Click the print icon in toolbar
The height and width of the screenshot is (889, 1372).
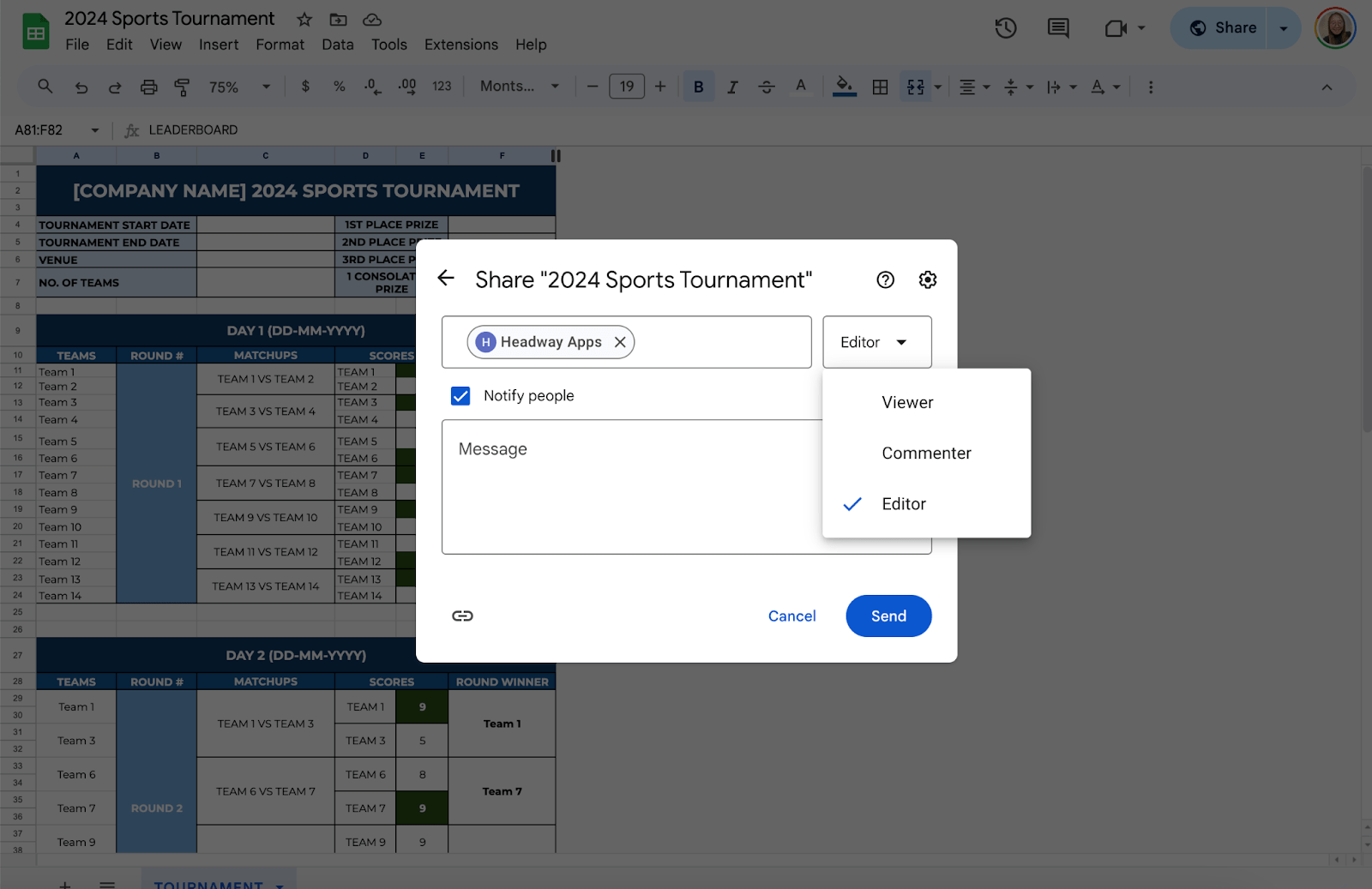pos(148,87)
